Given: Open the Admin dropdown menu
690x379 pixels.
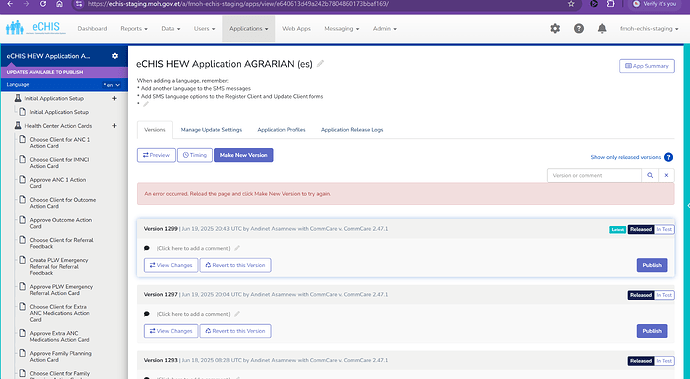Looking at the screenshot, I should (385, 29).
